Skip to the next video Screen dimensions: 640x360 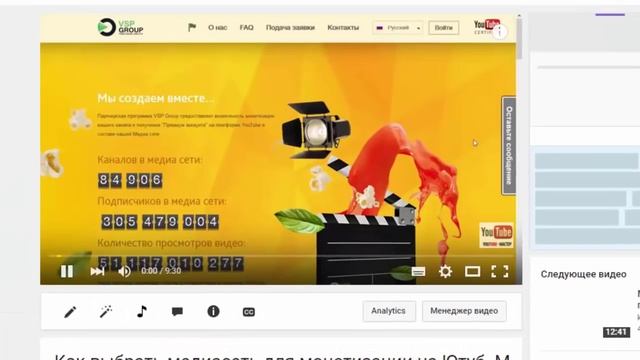[x=97, y=271]
